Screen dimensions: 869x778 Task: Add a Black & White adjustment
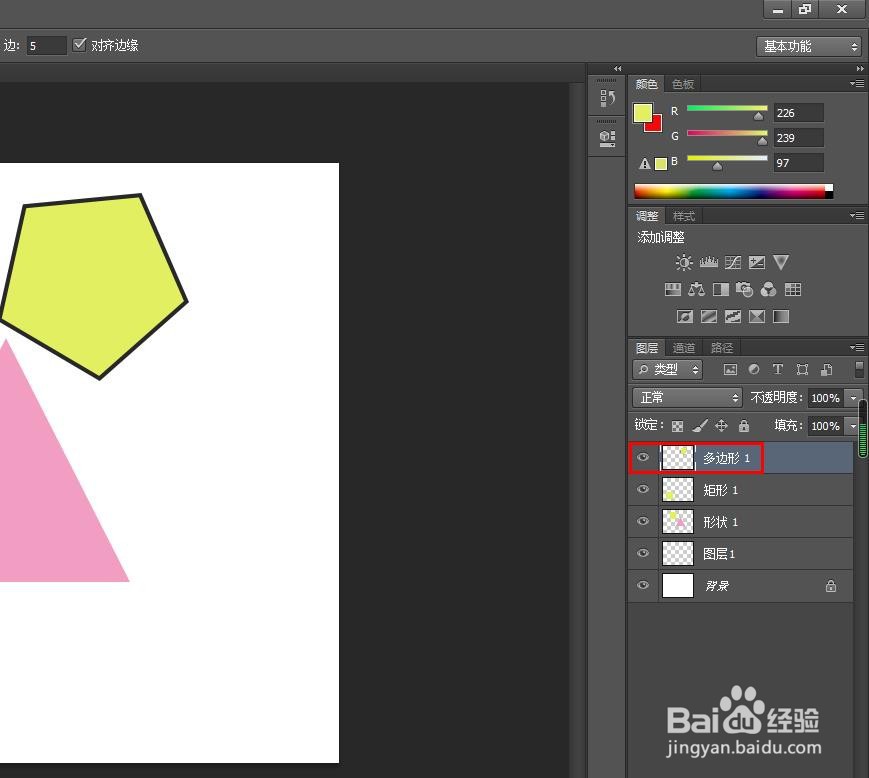(x=720, y=289)
